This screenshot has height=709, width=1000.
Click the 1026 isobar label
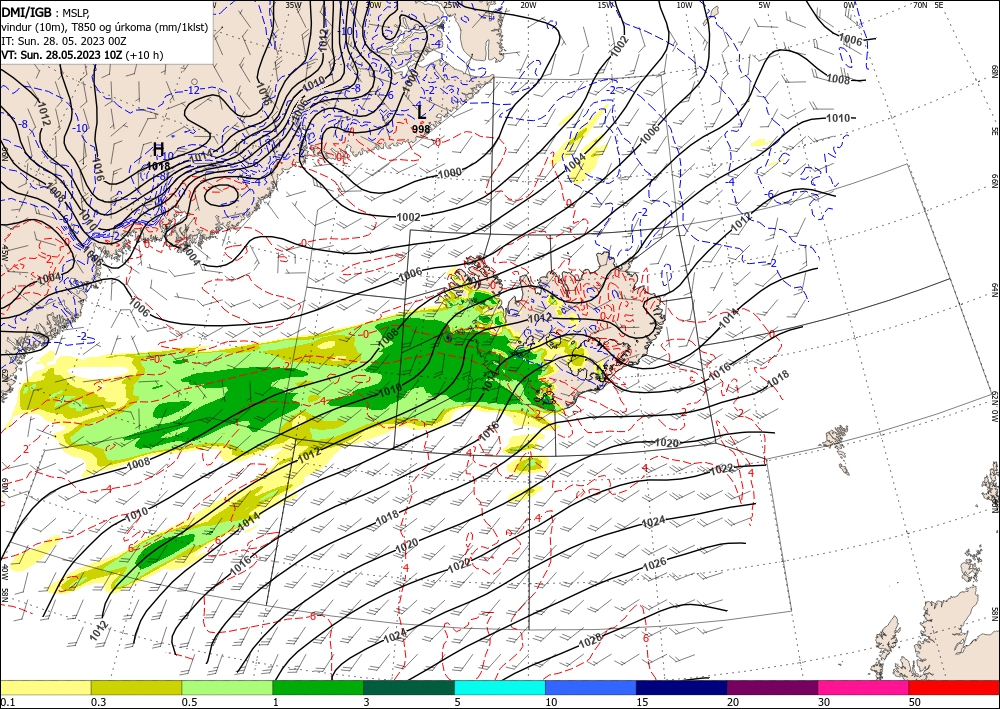pyautogui.click(x=654, y=563)
